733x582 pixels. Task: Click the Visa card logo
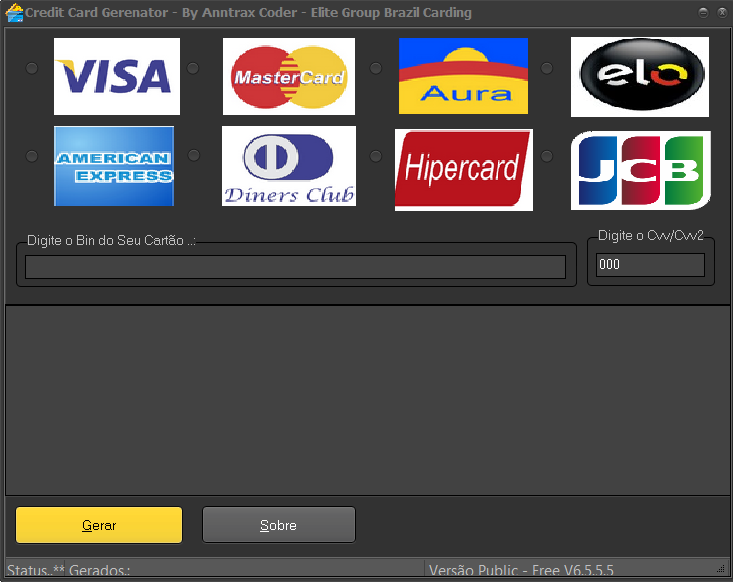click(x=117, y=76)
